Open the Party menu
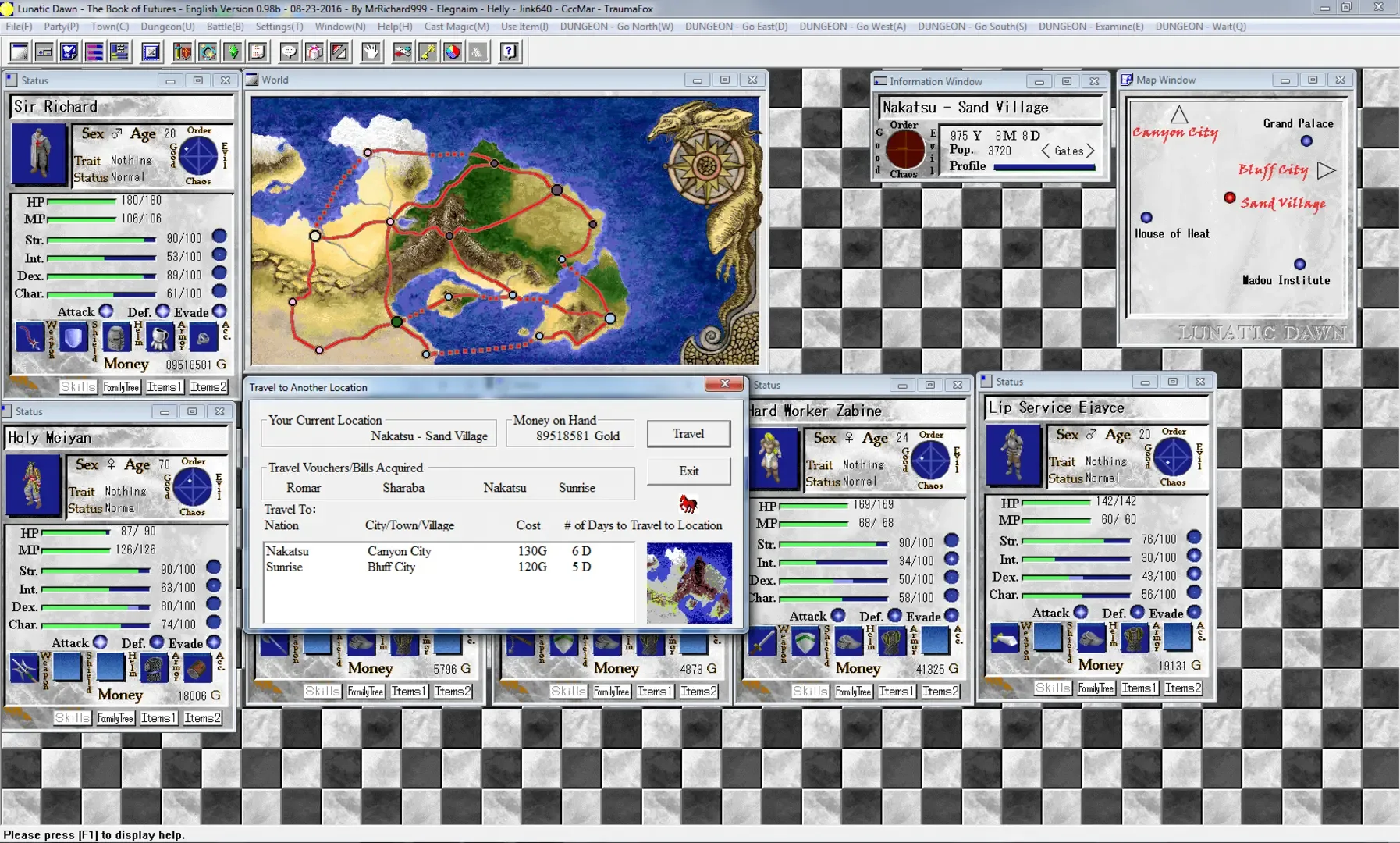The image size is (1400, 843). (x=61, y=26)
